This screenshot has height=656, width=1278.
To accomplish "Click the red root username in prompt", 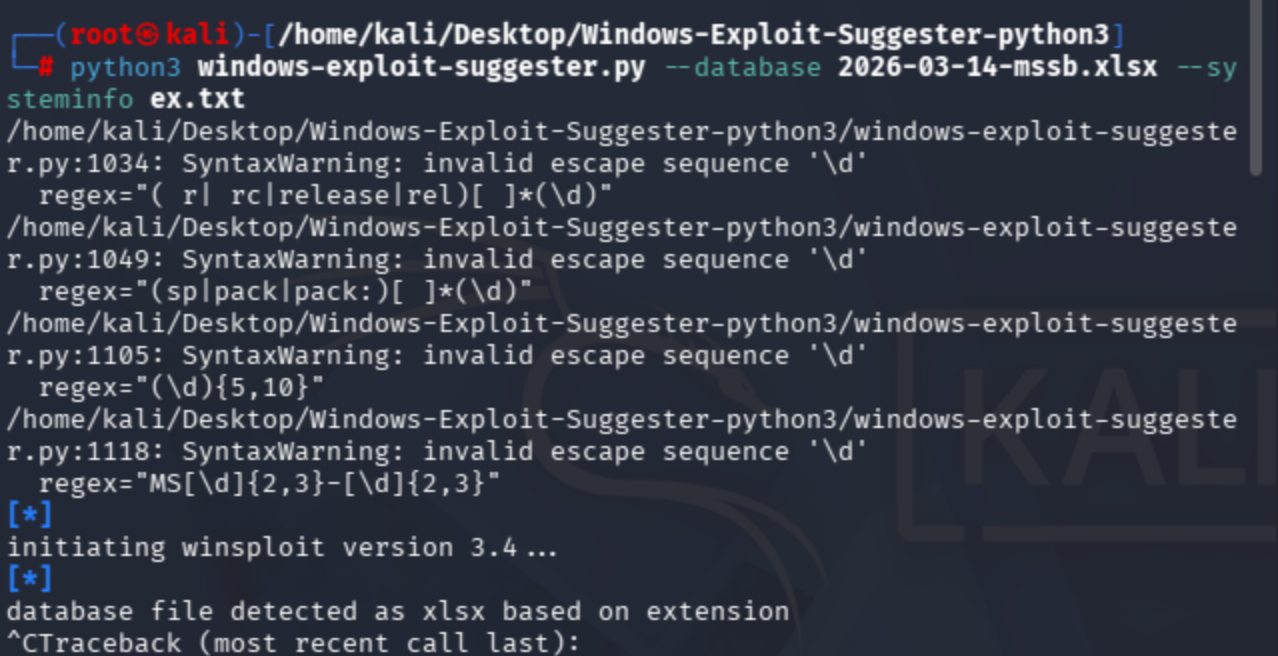I will pos(102,36).
